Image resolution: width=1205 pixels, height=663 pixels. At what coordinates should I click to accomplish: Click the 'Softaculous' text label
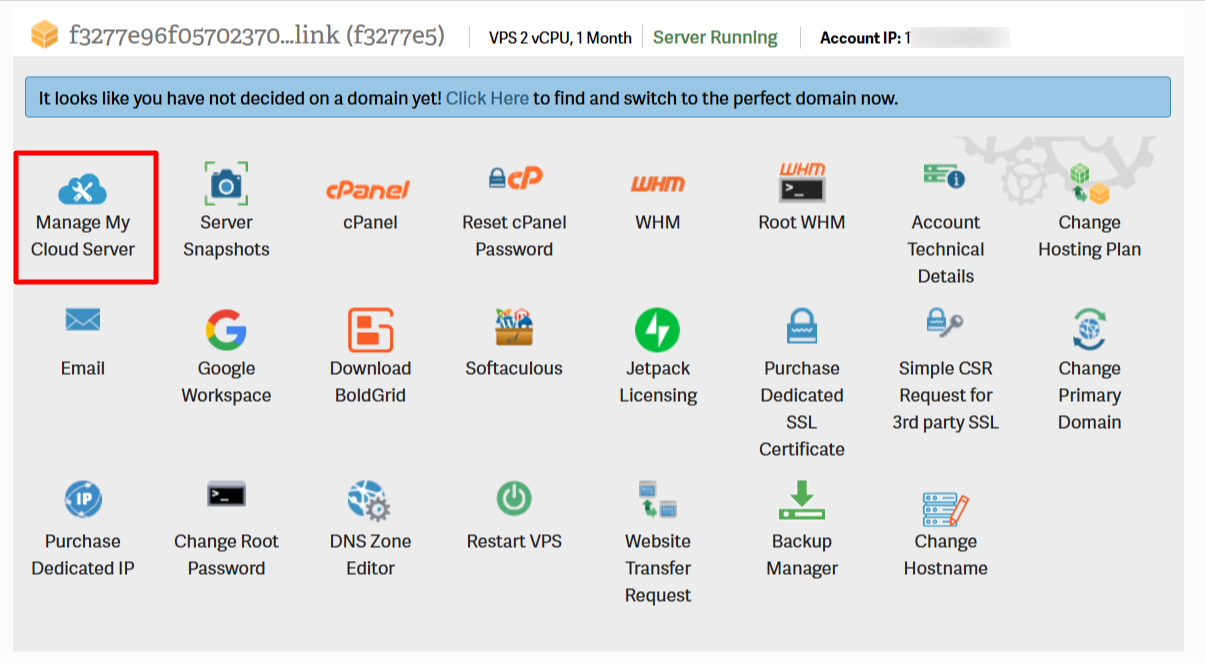[514, 368]
